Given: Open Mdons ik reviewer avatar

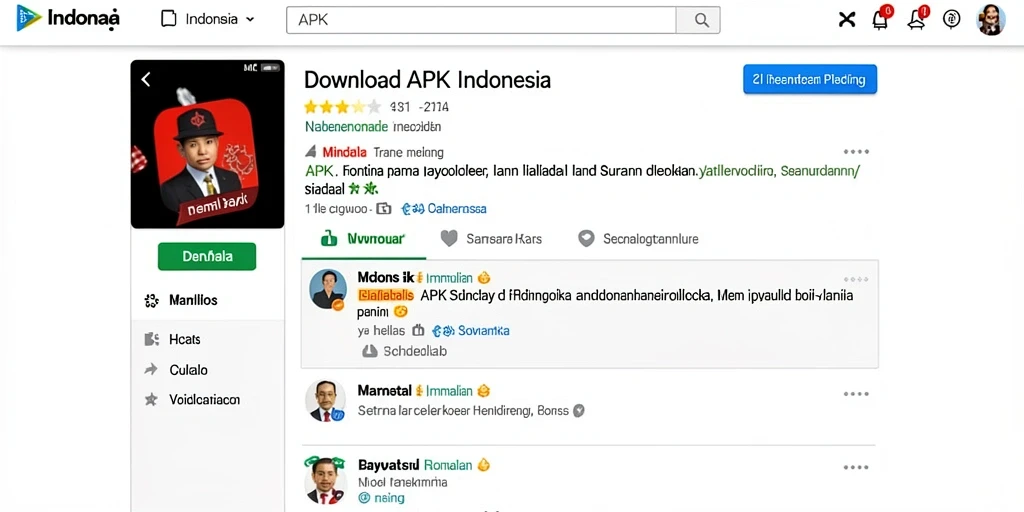Looking at the screenshot, I should 327,289.
